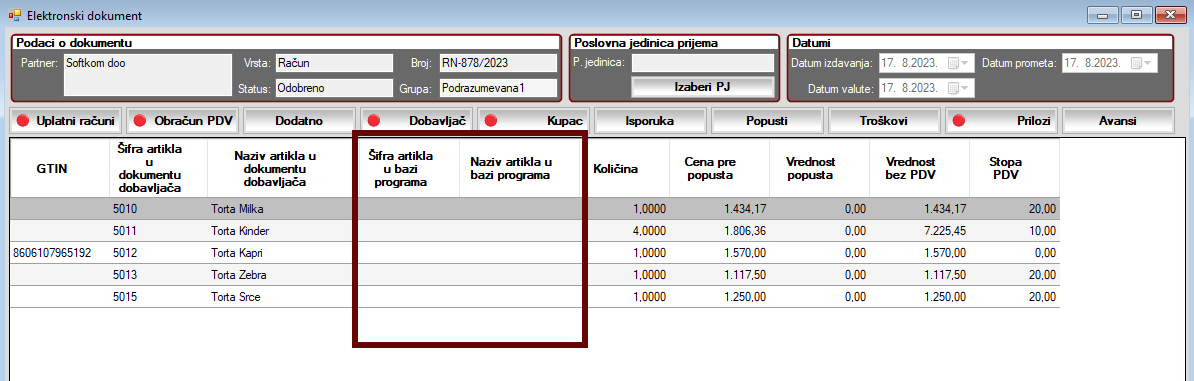Select the Torta Kinder row
This screenshot has height=381, width=1194.
coord(535,231)
